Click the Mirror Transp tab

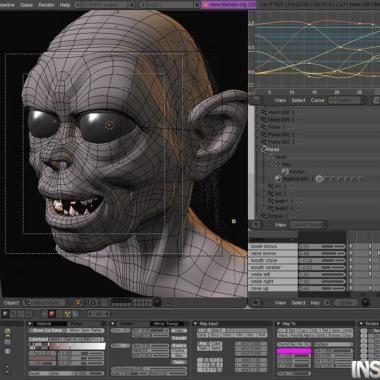(x=167, y=323)
